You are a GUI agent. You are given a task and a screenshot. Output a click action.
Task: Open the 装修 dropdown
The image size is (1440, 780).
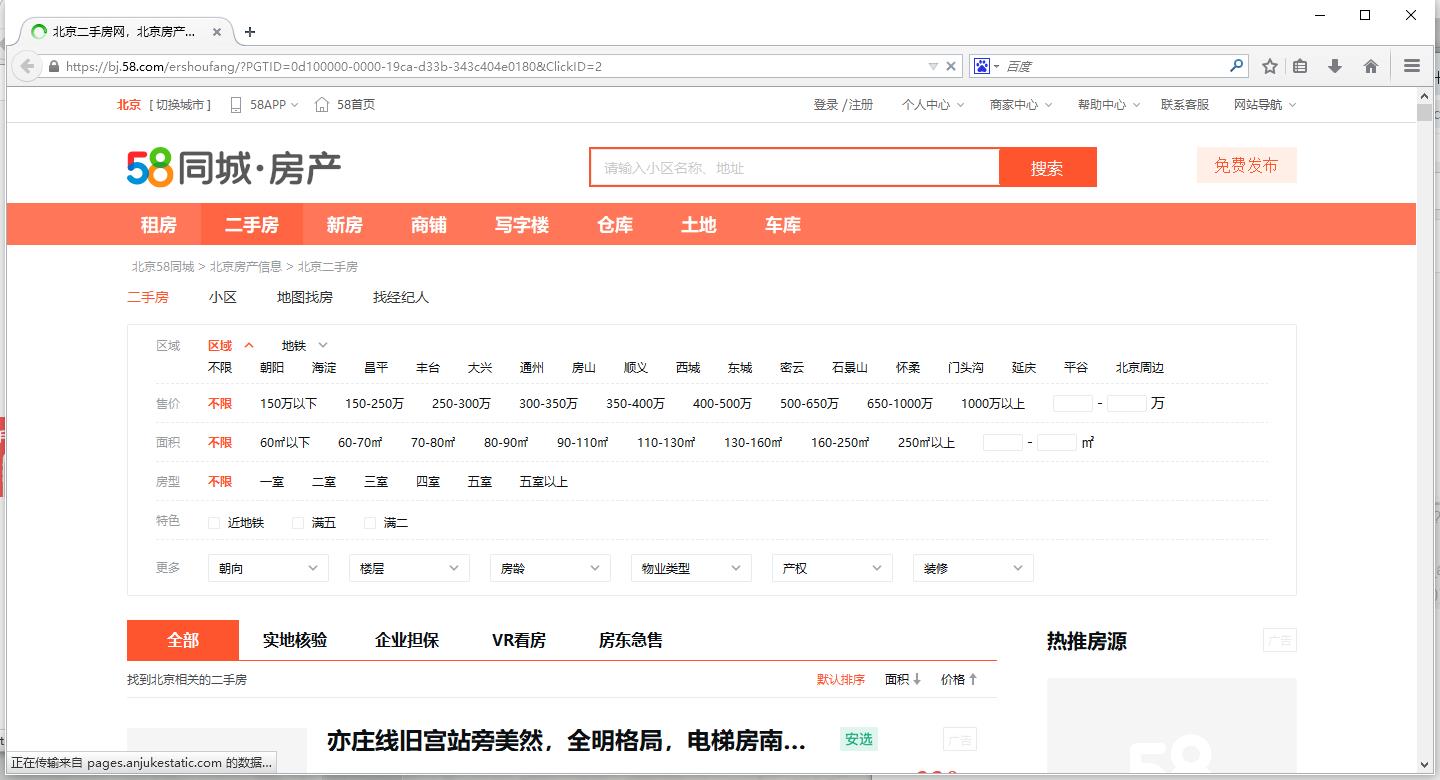(973, 568)
